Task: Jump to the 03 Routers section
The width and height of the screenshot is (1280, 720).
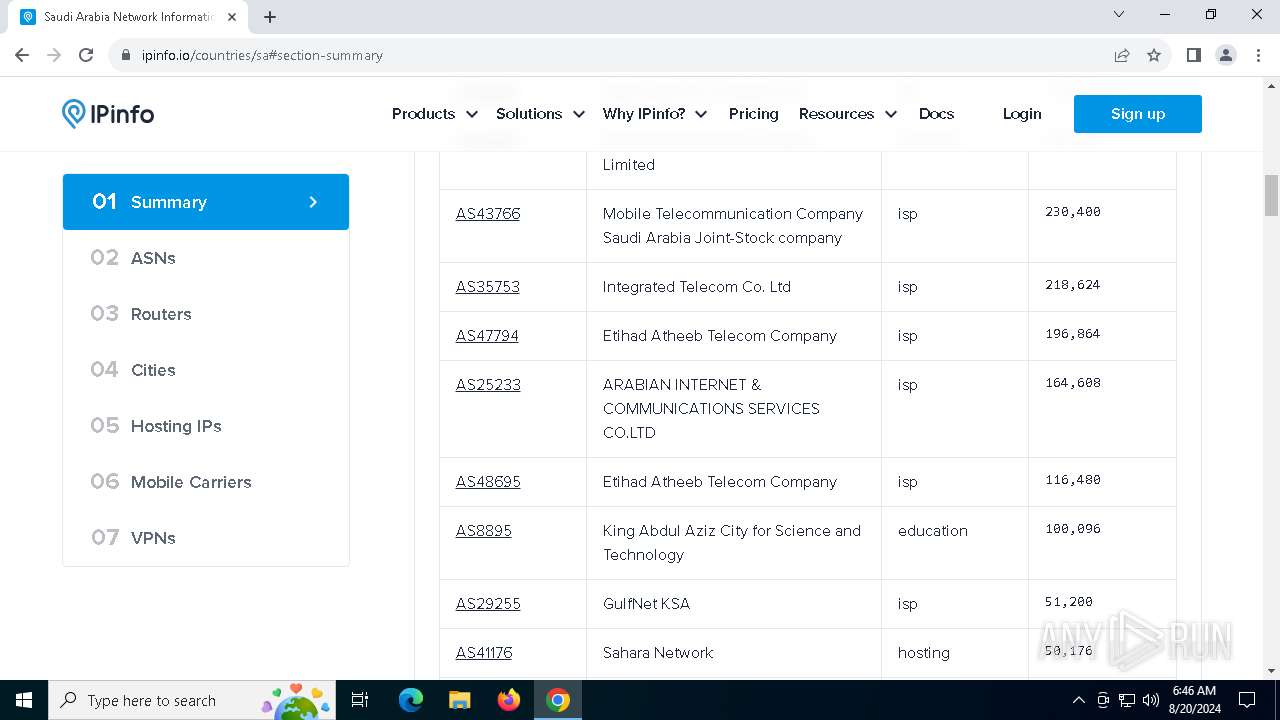Action: pos(206,314)
